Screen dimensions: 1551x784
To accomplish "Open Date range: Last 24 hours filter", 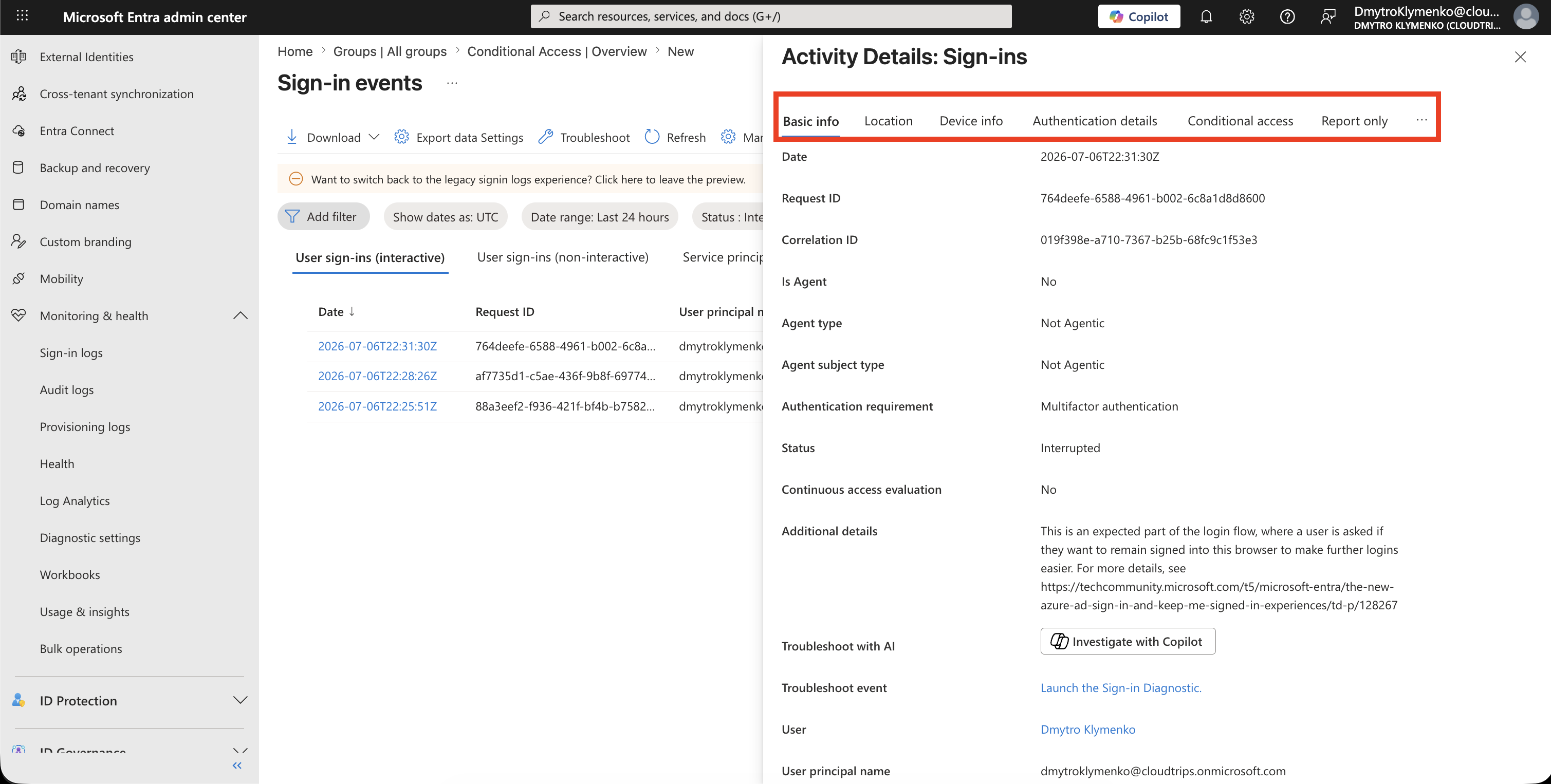I will pyautogui.click(x=600, y=217).
